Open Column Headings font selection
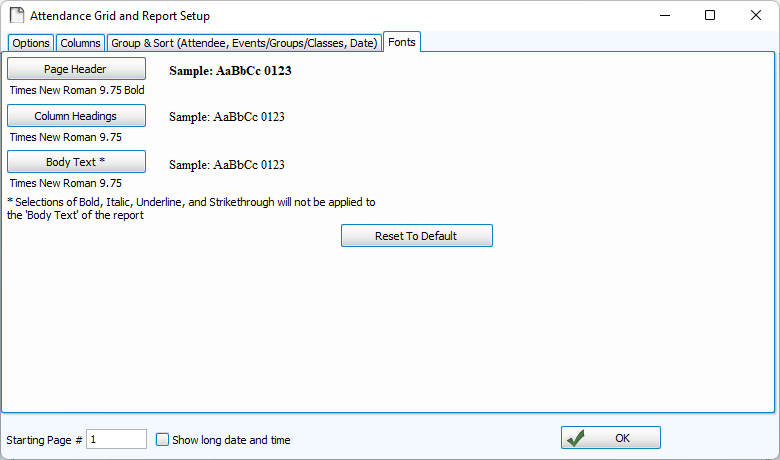This screenshot has width=780, height=460. (x=76, y=116)
